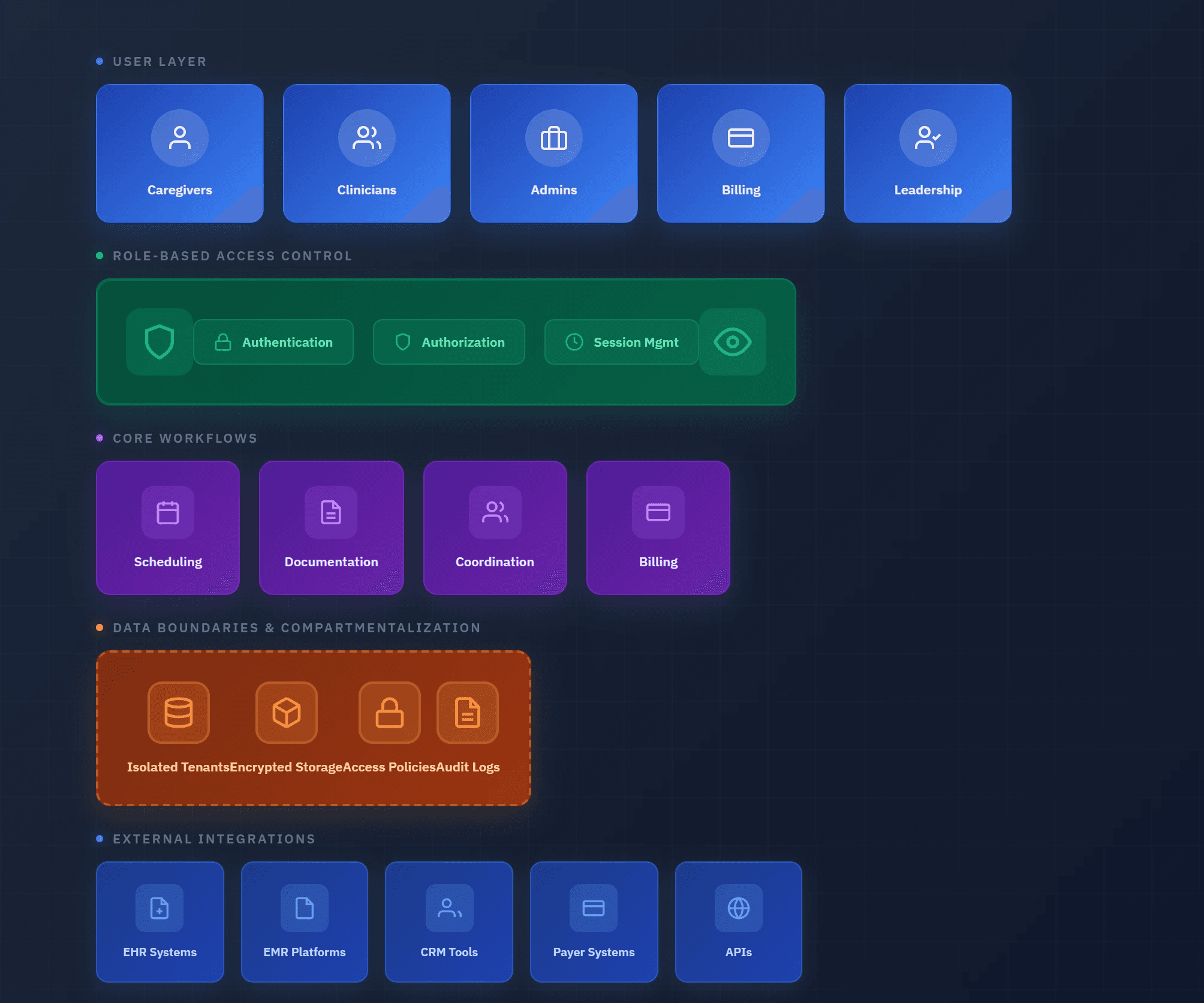Screen dimensions: 1204x1003
Task: Click the green shield icon
Action: click(159, 342)
